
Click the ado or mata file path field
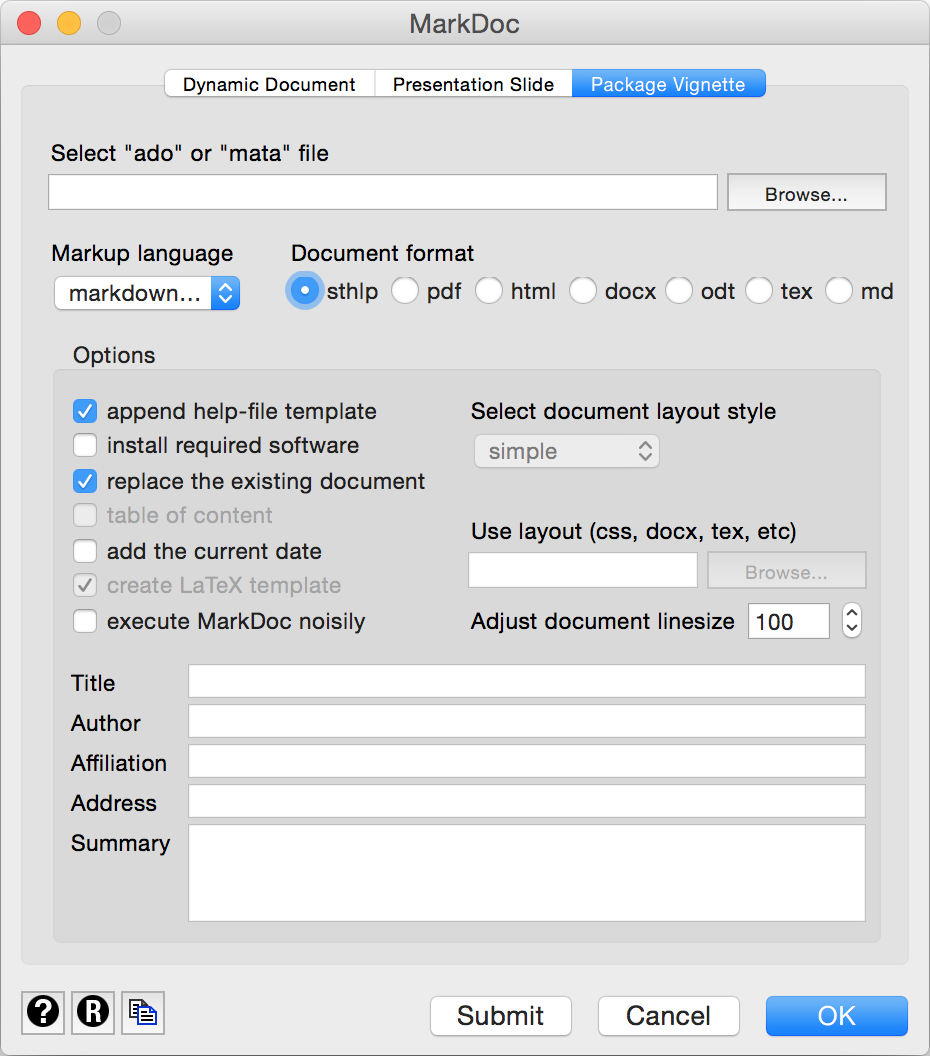383,193
